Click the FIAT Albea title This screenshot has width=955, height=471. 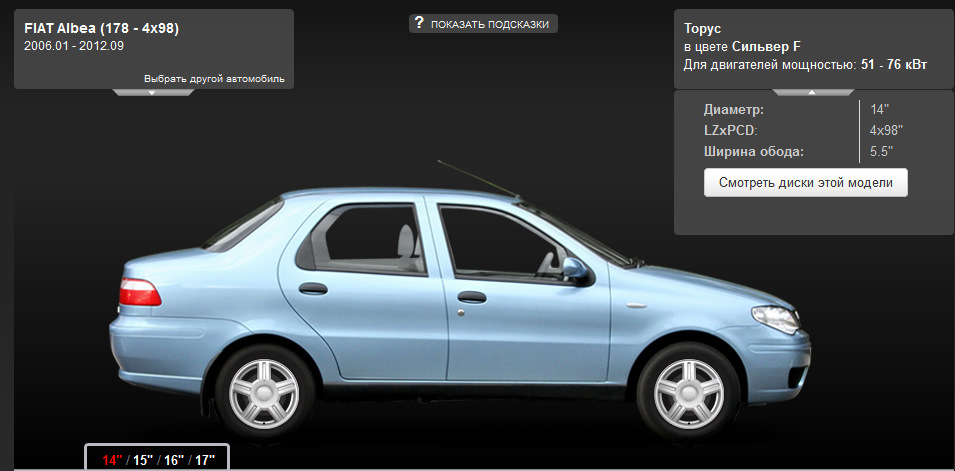pos(101,28)
